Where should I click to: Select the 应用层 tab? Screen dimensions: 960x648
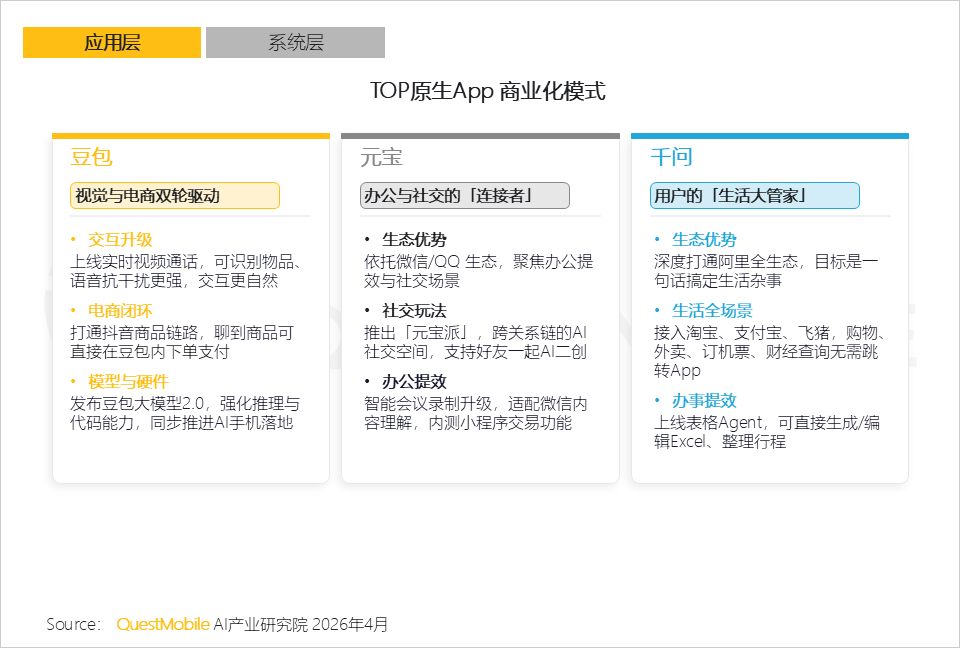point(112,42)
